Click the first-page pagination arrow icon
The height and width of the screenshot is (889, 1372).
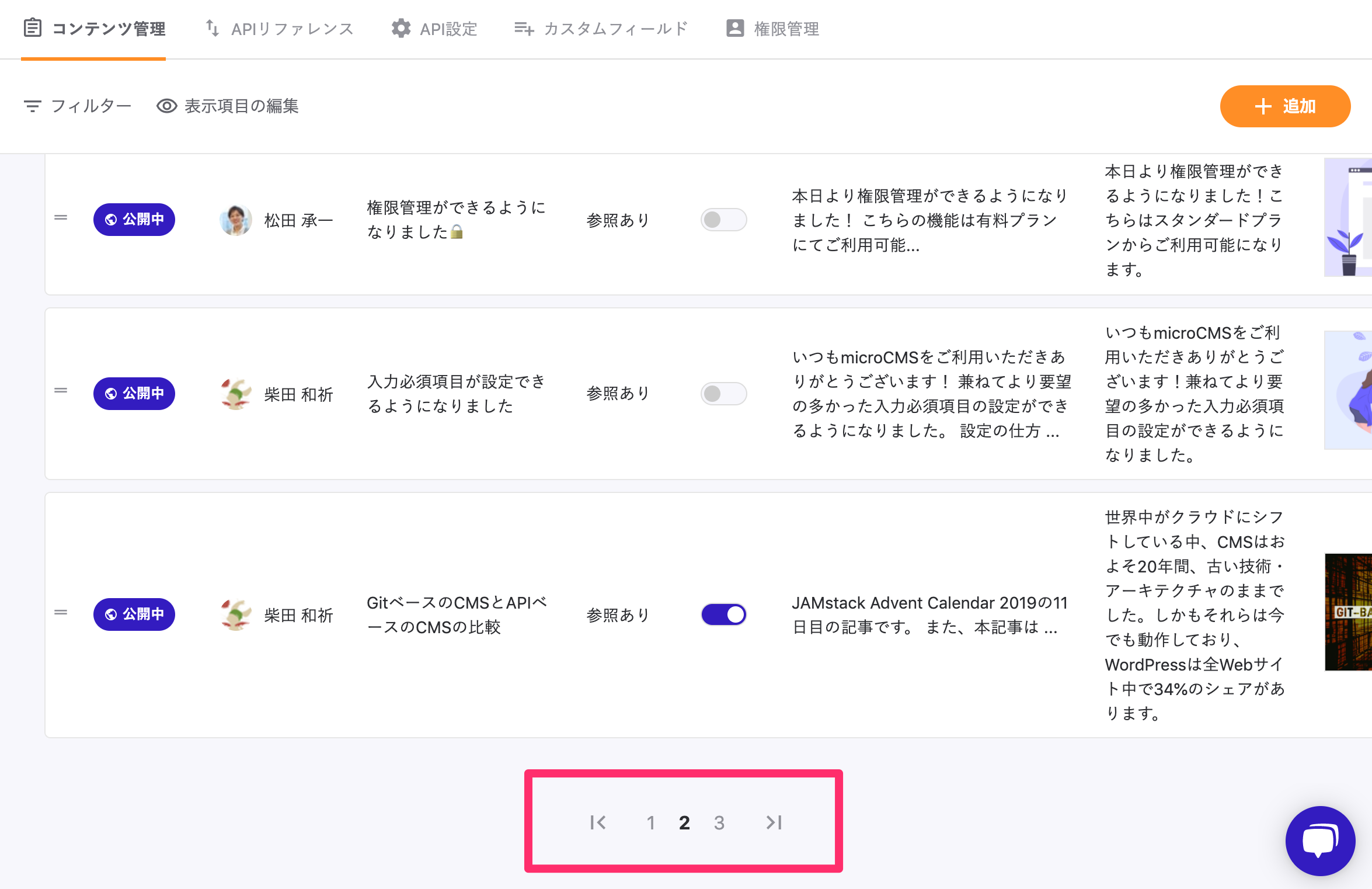[x=598, y=822]
